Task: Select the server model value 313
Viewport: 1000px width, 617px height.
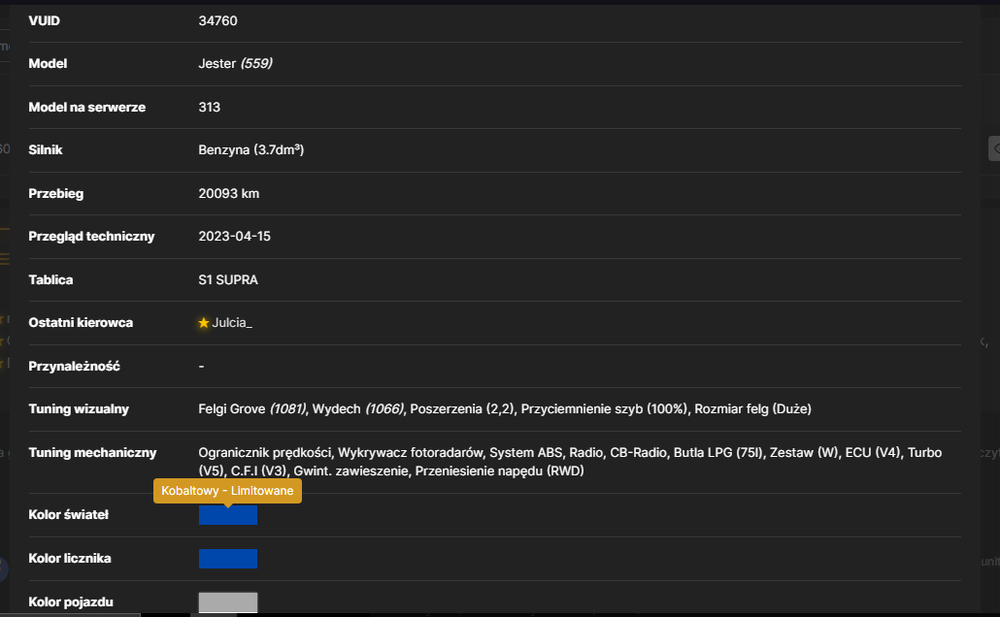Action: click(209, 107)
